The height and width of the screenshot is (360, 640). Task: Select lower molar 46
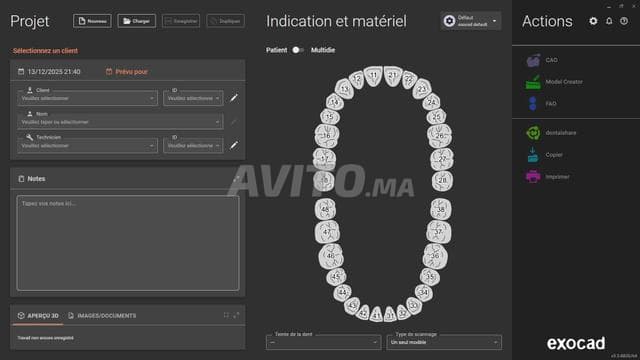tap(331, 256)
